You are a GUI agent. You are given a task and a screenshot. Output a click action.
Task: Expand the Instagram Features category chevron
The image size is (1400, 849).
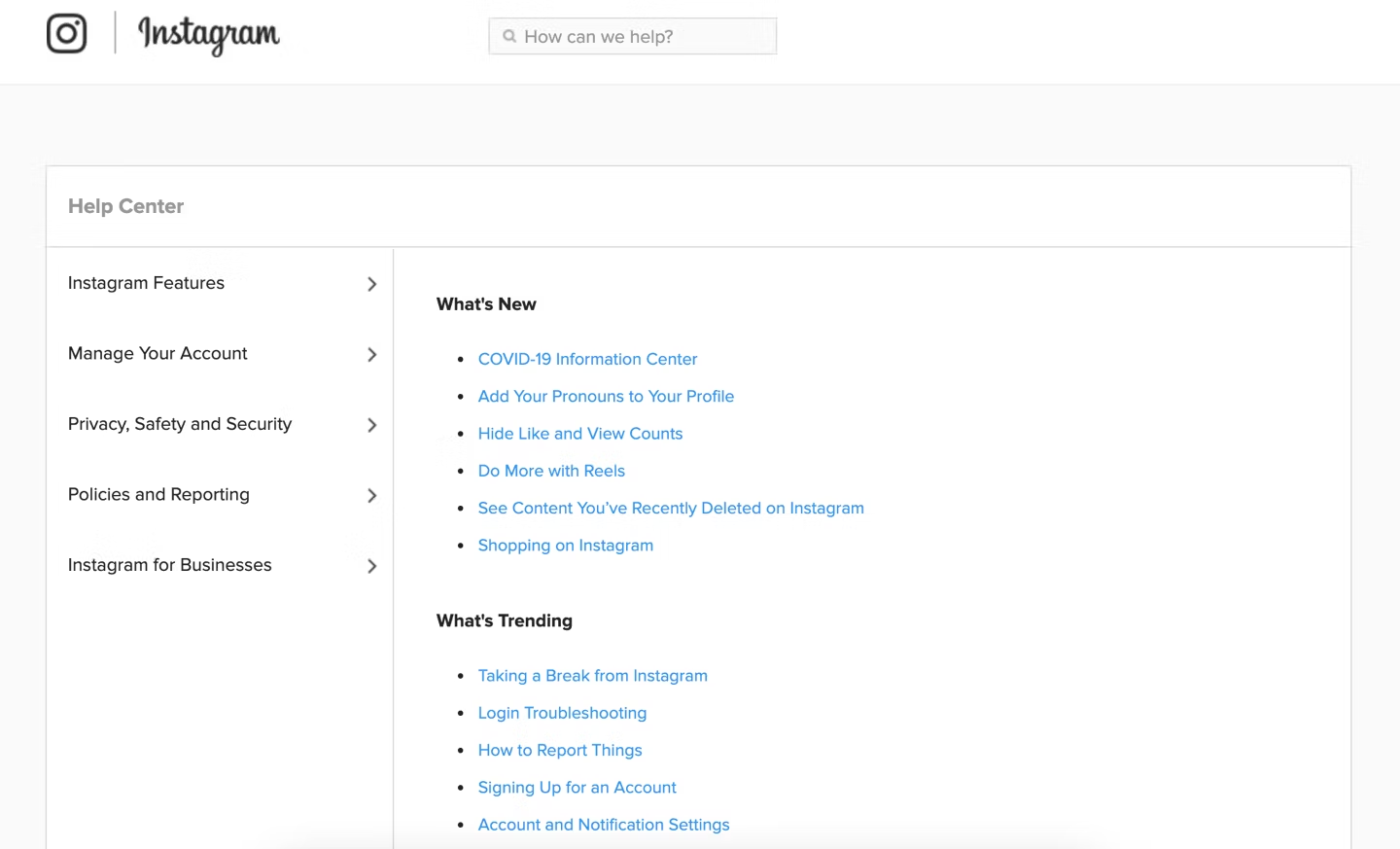(371, 283)
